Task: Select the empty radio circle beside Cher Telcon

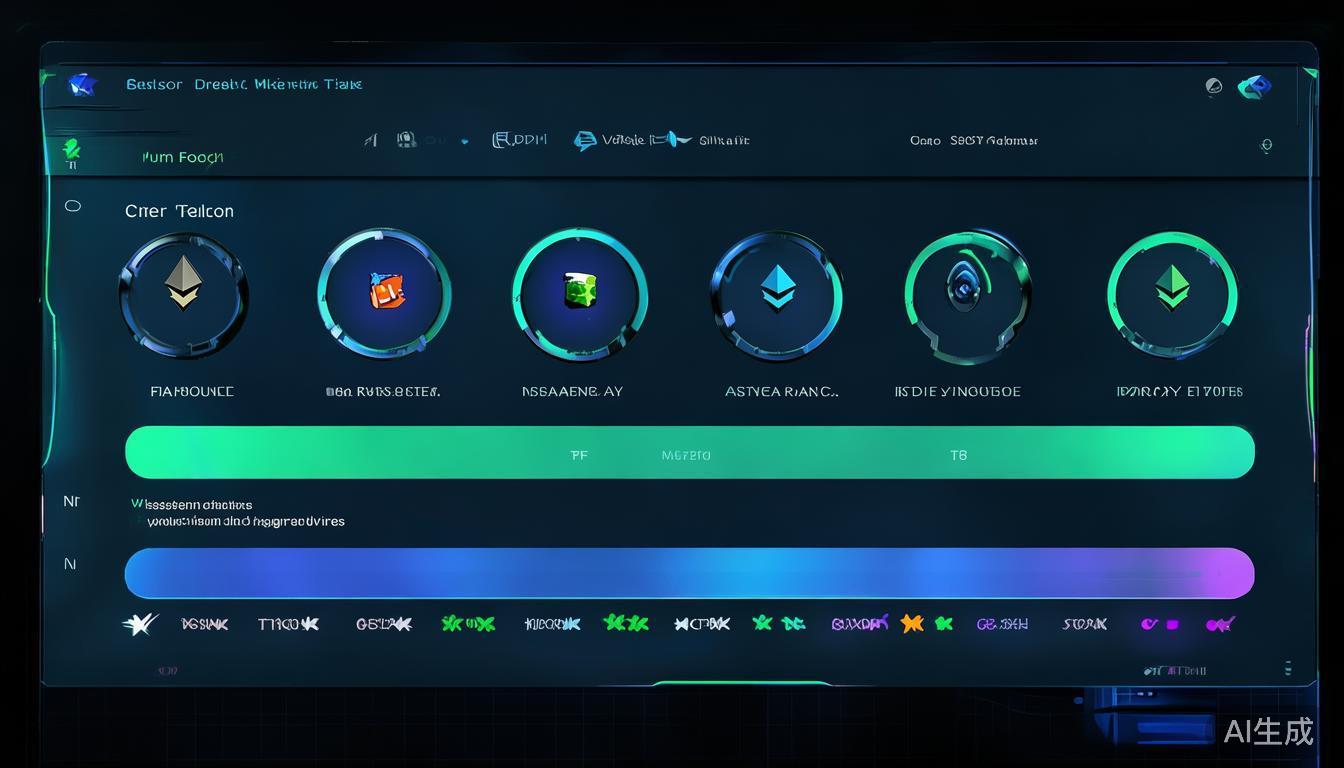Action: [72, 206]
